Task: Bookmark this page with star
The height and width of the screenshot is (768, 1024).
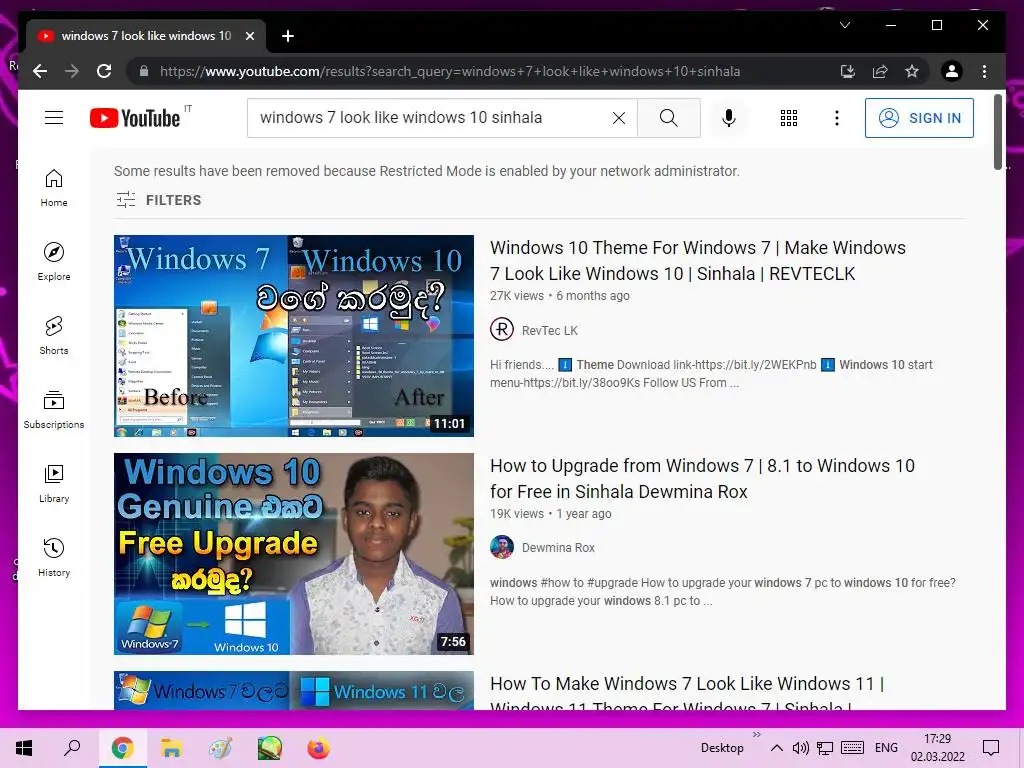Action: (x=912, y=71)
